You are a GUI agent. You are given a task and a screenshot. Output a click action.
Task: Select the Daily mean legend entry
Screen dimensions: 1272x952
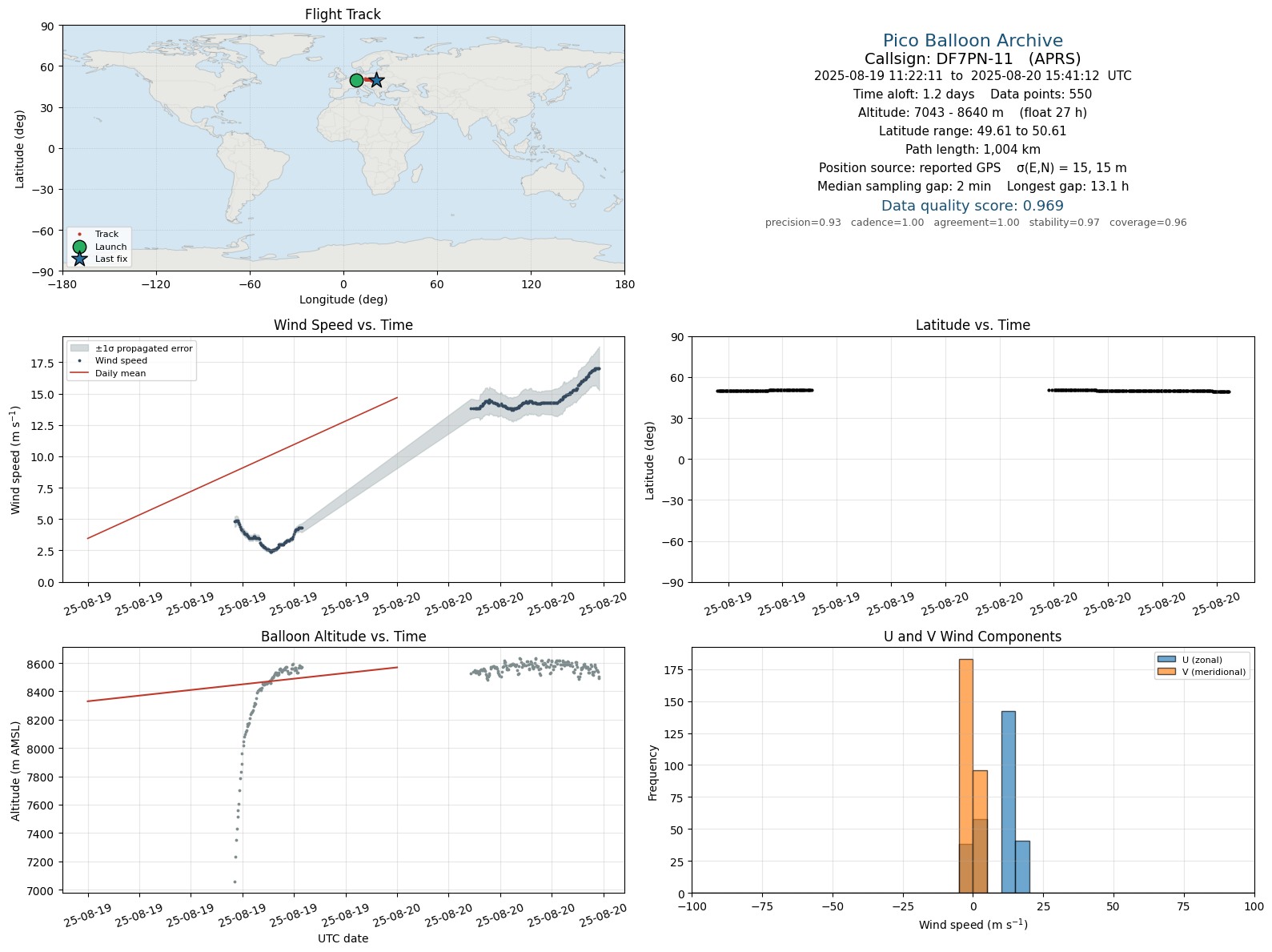click(108, 373)
